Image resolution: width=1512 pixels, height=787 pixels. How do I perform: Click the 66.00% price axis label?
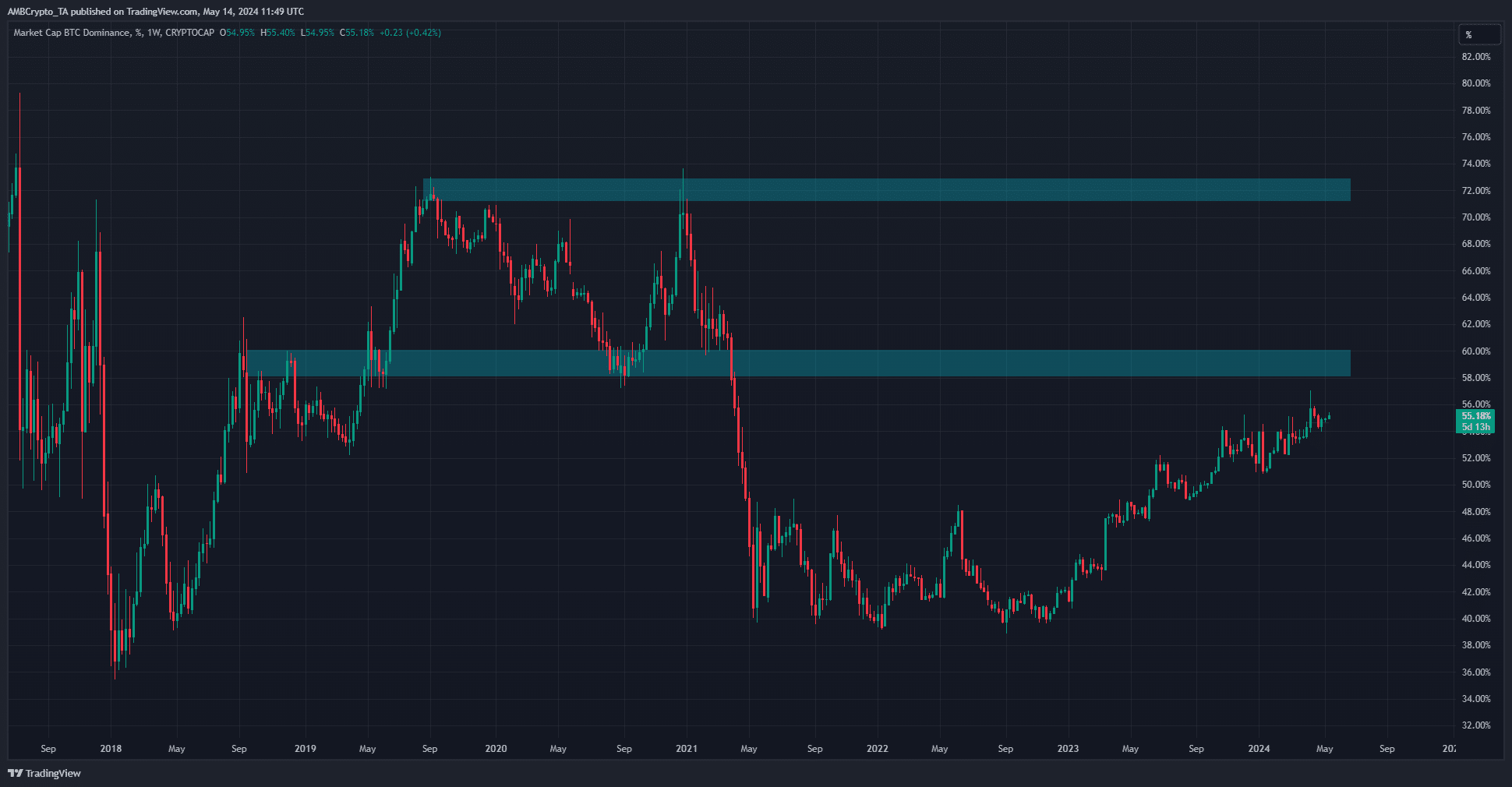[1476, 271]
